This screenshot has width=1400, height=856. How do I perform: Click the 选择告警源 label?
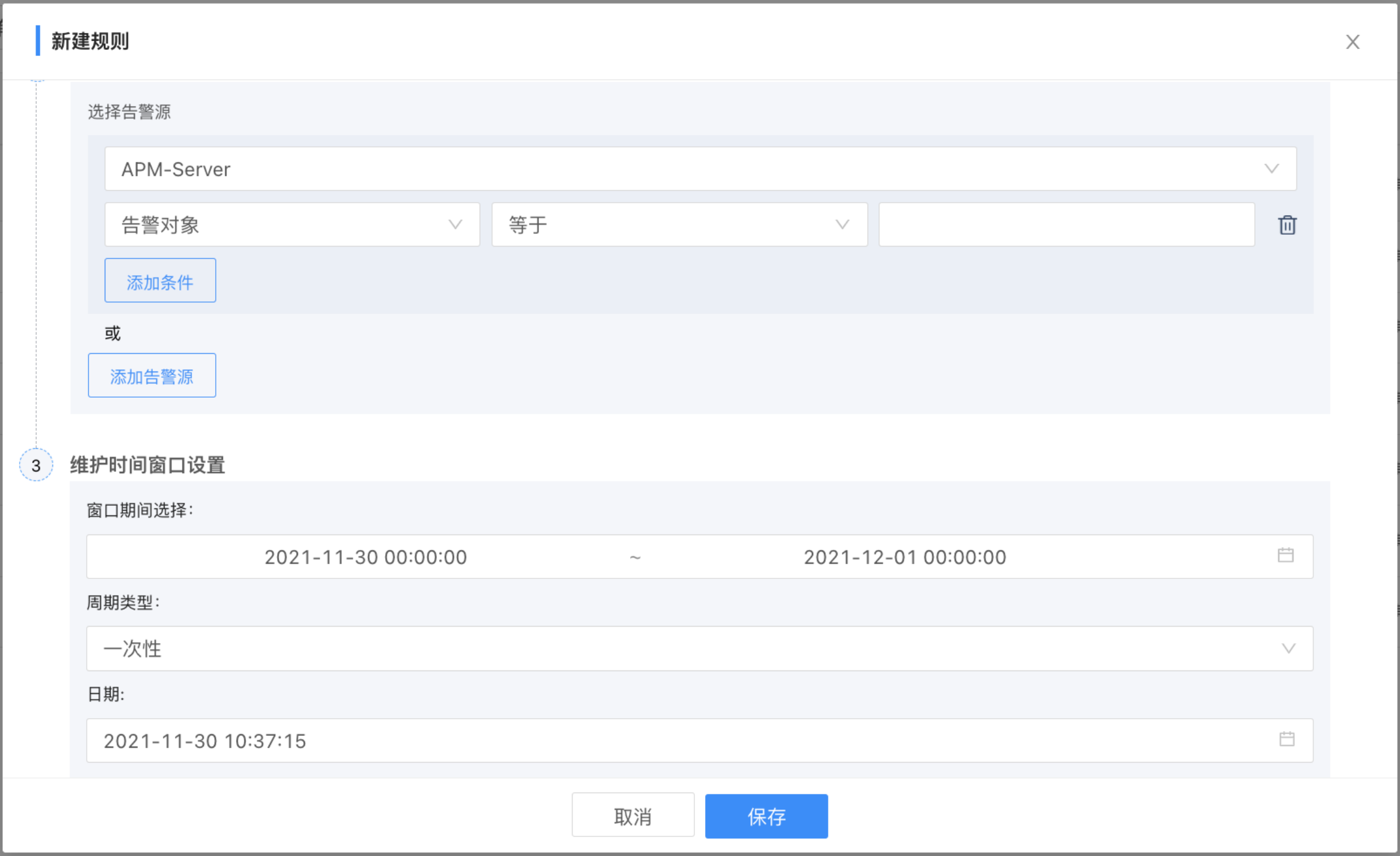129,112
